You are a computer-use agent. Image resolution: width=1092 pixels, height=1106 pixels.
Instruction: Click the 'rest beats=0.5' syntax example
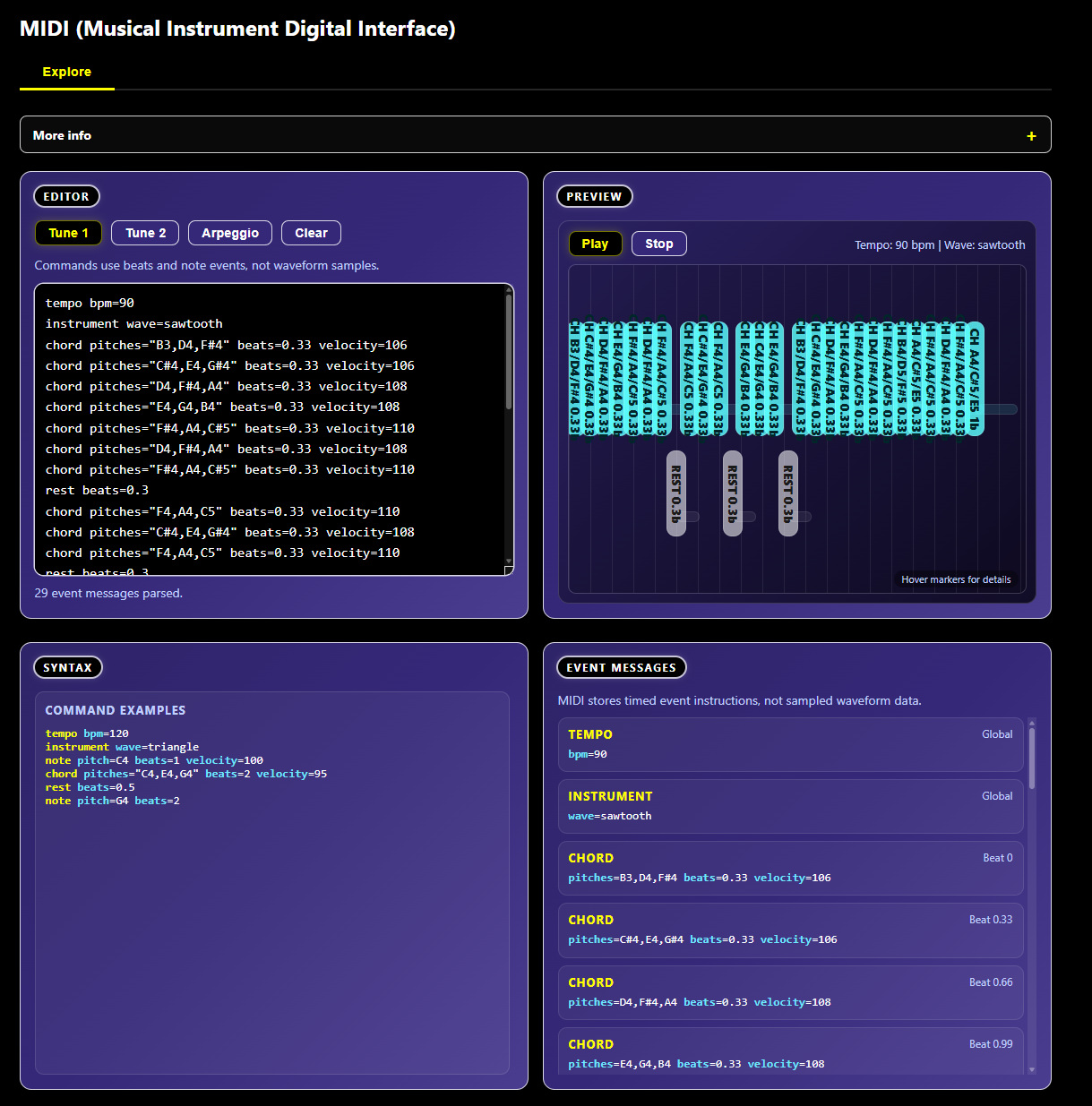pos(90,787)
